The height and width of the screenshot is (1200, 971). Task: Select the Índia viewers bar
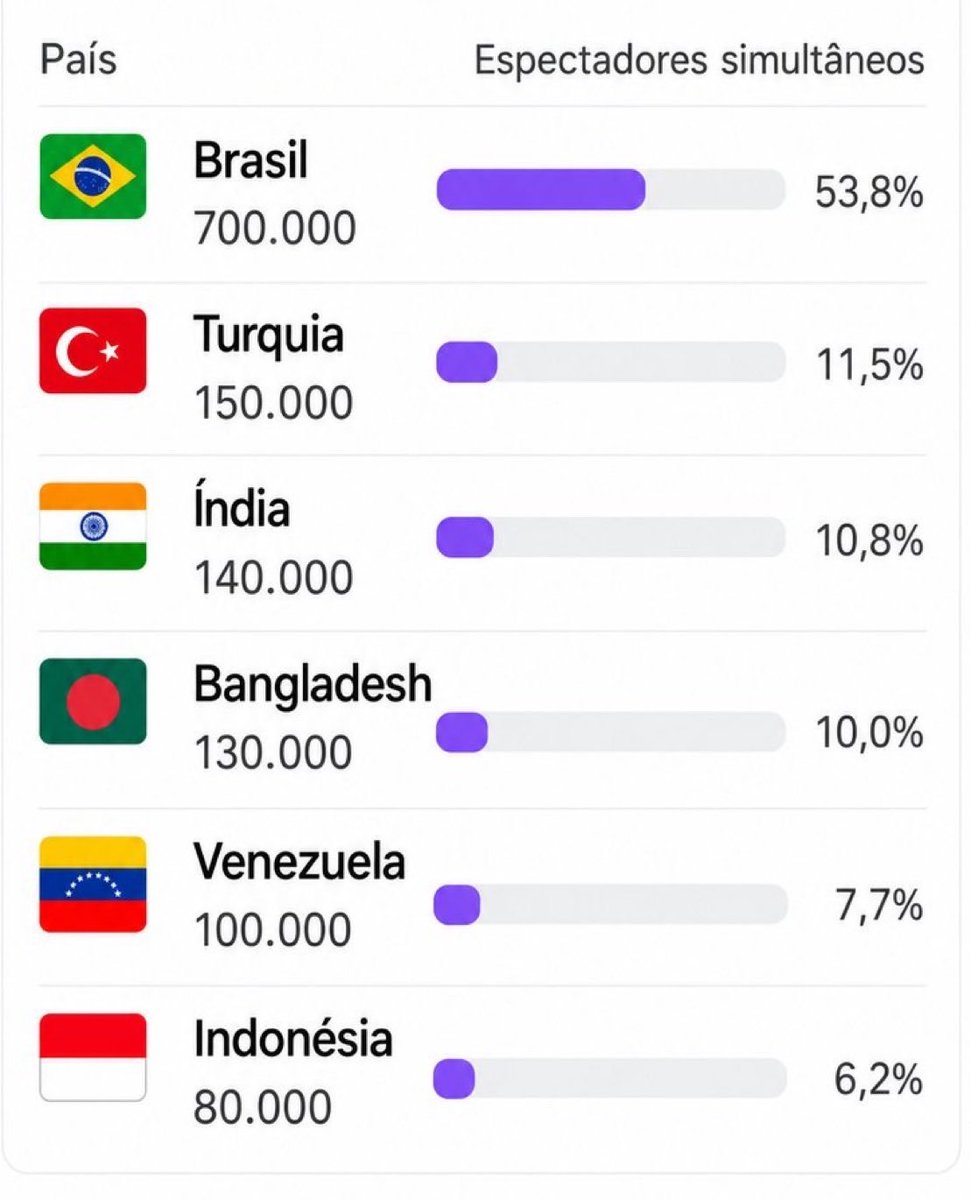point(611,537)
